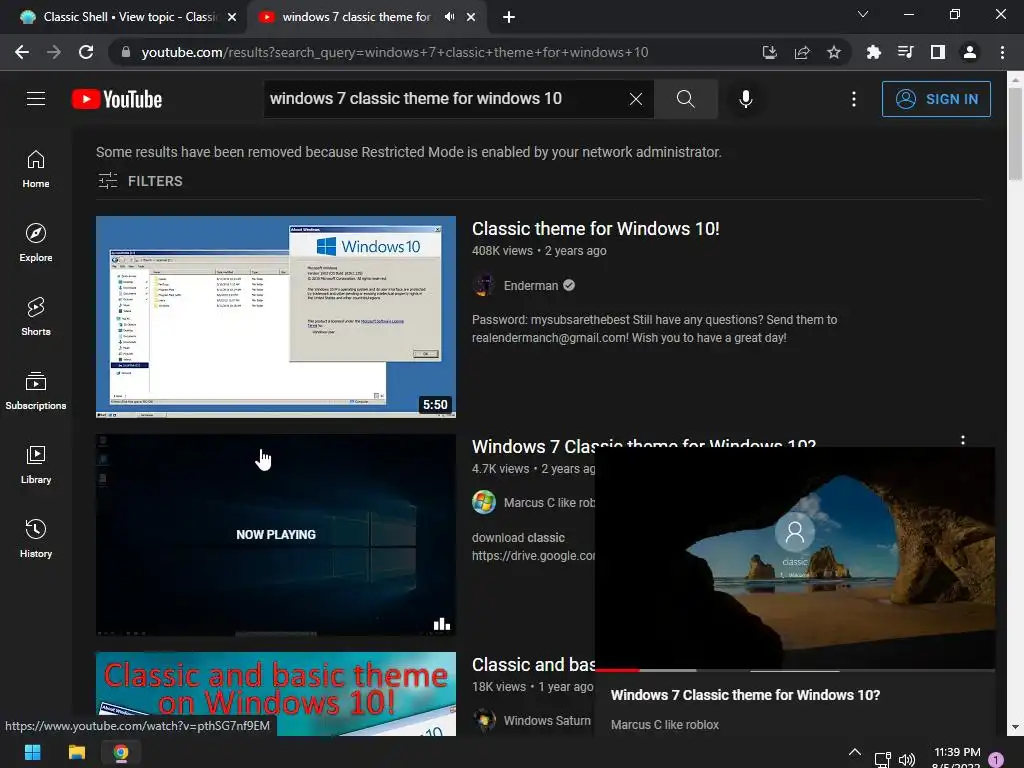The image size is (1024, 768).
Task: Click the Chrome taskbar icon
Action: click(x=121, y=752)
